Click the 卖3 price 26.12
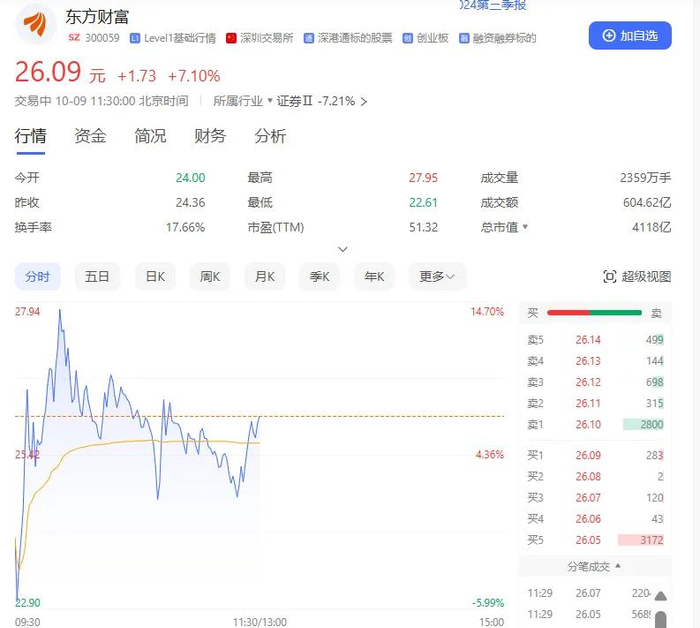The height and width of the screenshot is (628, 700). tap(588, 383)
